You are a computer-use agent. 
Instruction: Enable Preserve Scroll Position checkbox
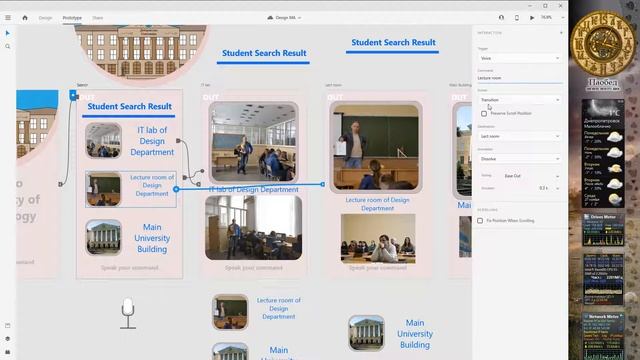[x=484, y=113]
